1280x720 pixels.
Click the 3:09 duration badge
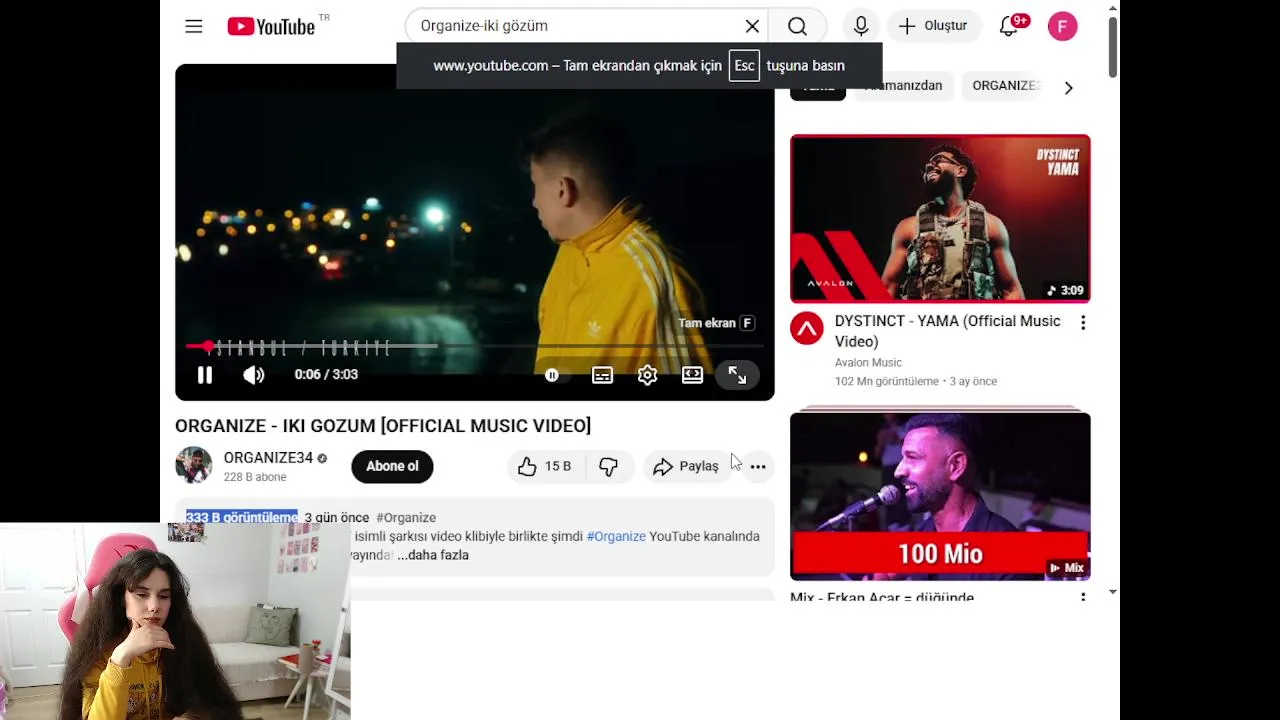1065,290
